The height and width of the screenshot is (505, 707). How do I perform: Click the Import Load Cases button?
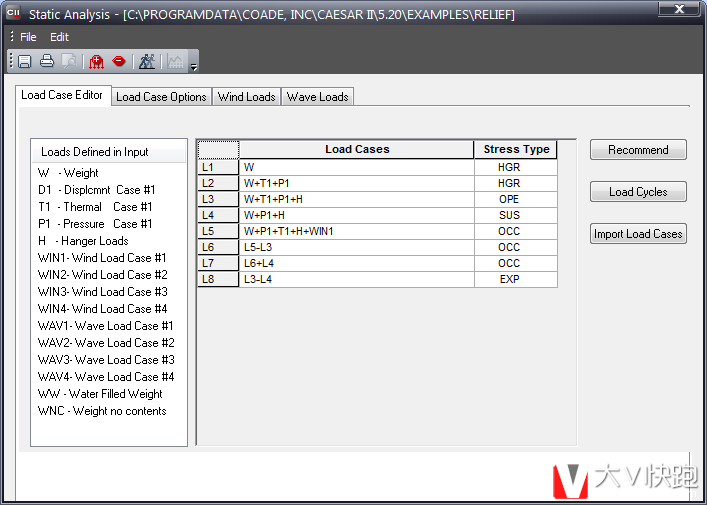coord(638,234)
